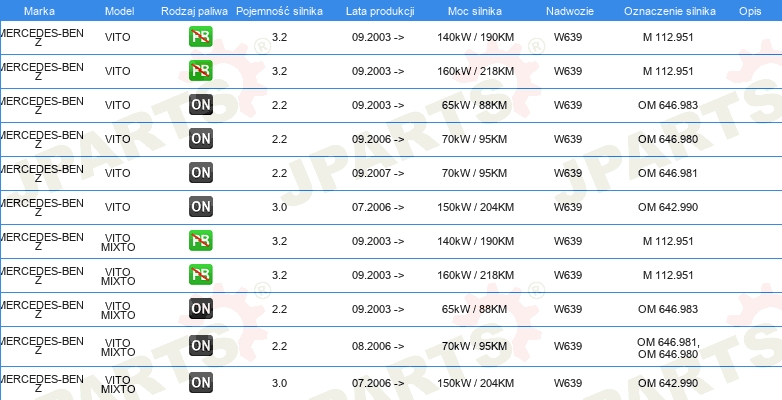This screenshot has height=400, width=782.
Task: Click 07.2006 -> in the VITO MIXTO row
Action: coord(378,384)
